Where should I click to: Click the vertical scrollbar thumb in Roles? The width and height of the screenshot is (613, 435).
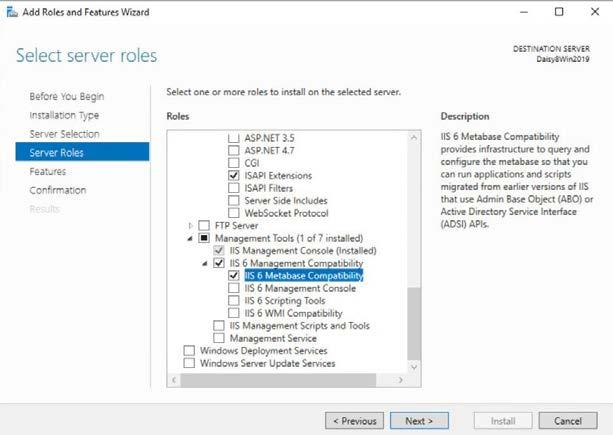414,323
